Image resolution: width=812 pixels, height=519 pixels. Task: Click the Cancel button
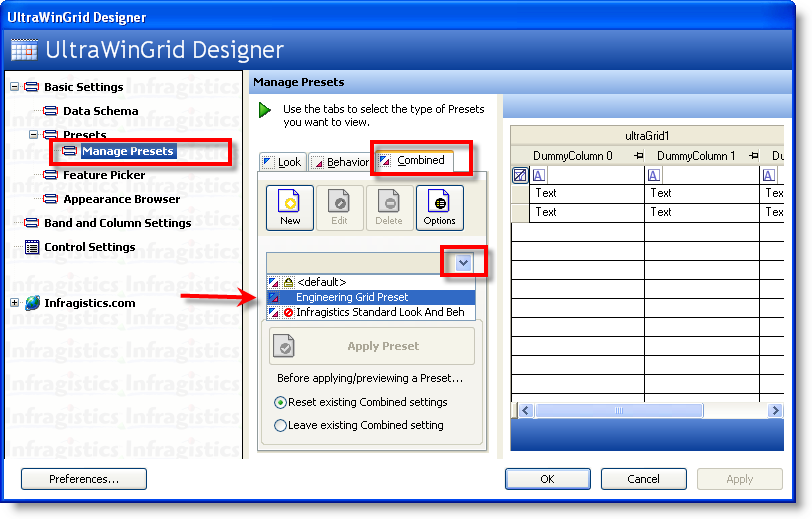[x=644, y=479]
